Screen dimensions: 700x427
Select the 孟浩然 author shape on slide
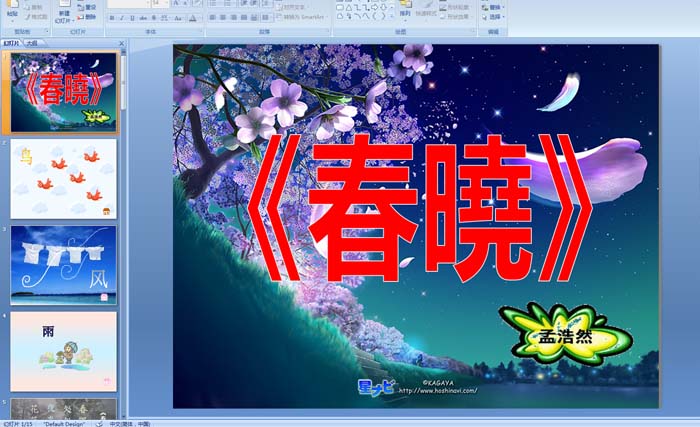(x=566, y=335)
